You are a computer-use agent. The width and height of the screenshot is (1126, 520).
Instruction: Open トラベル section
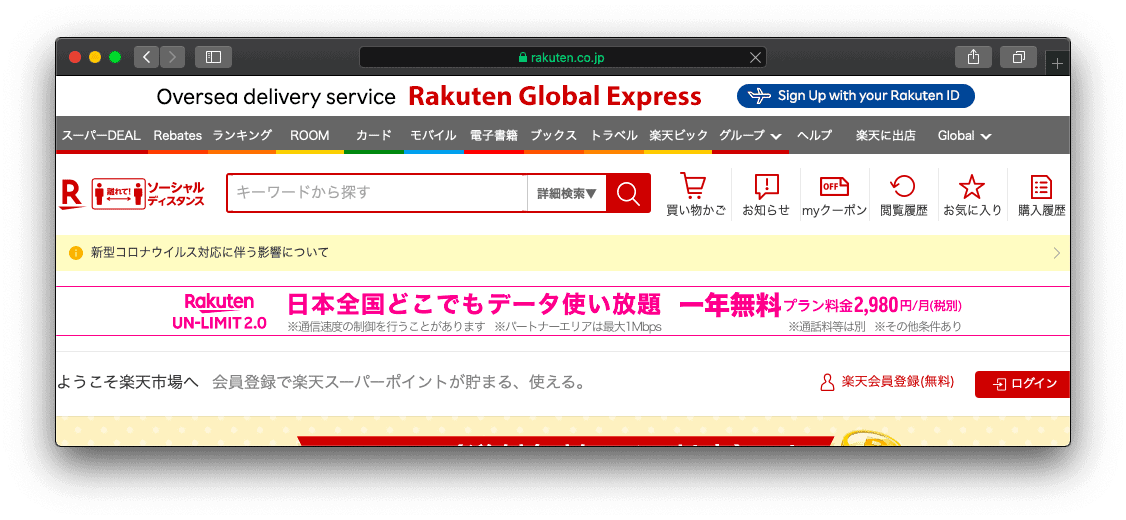(x=613, y=135)
